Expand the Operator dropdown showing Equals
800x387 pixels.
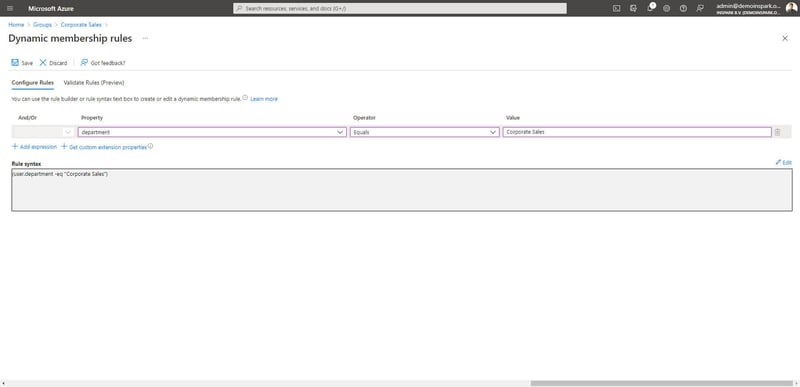point(424,132)
